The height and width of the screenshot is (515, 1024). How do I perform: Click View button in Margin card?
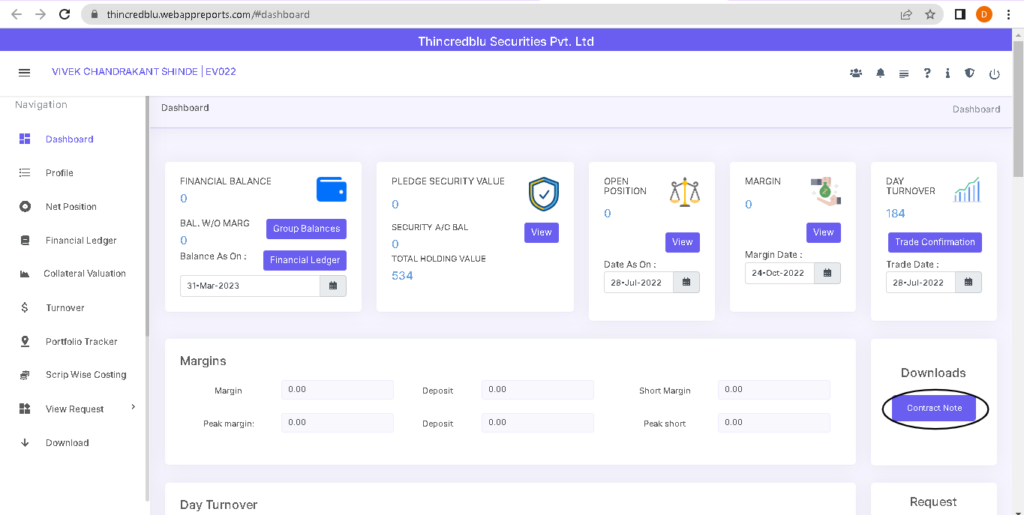coord(824,232)
